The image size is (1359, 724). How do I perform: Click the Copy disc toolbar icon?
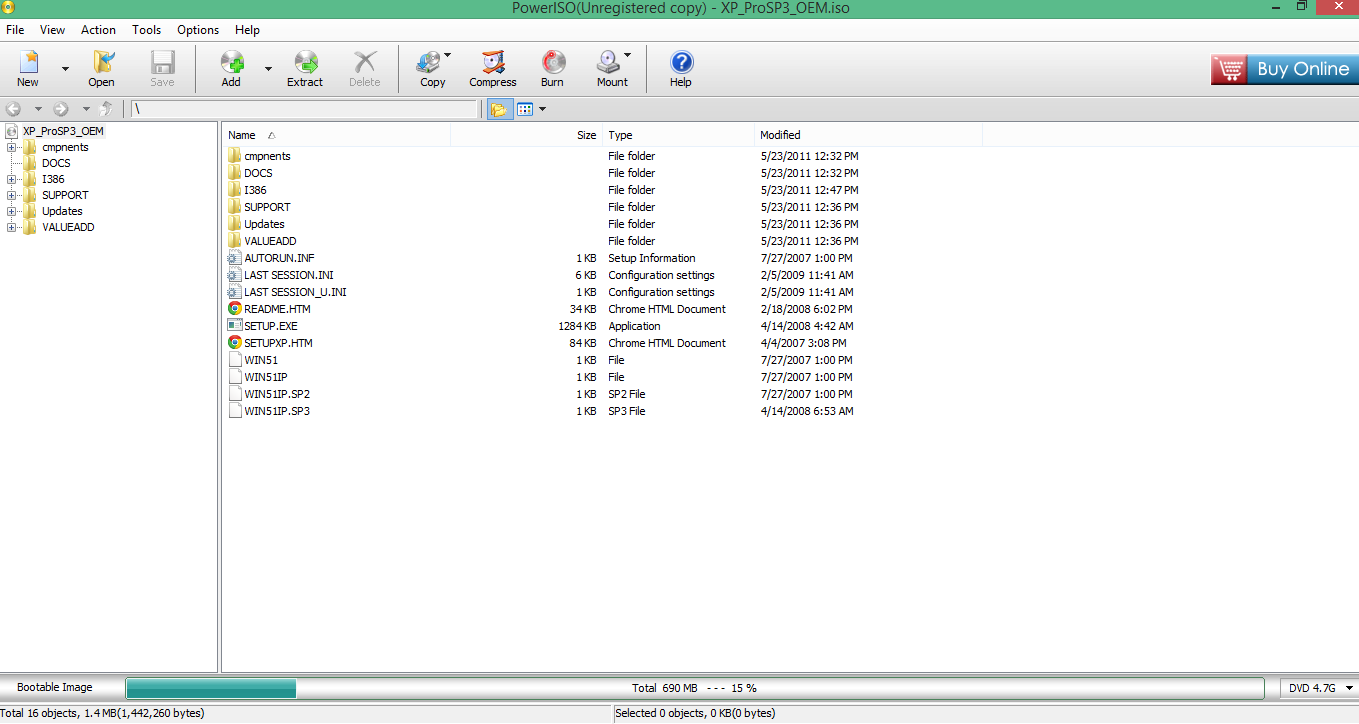(430, 63)
